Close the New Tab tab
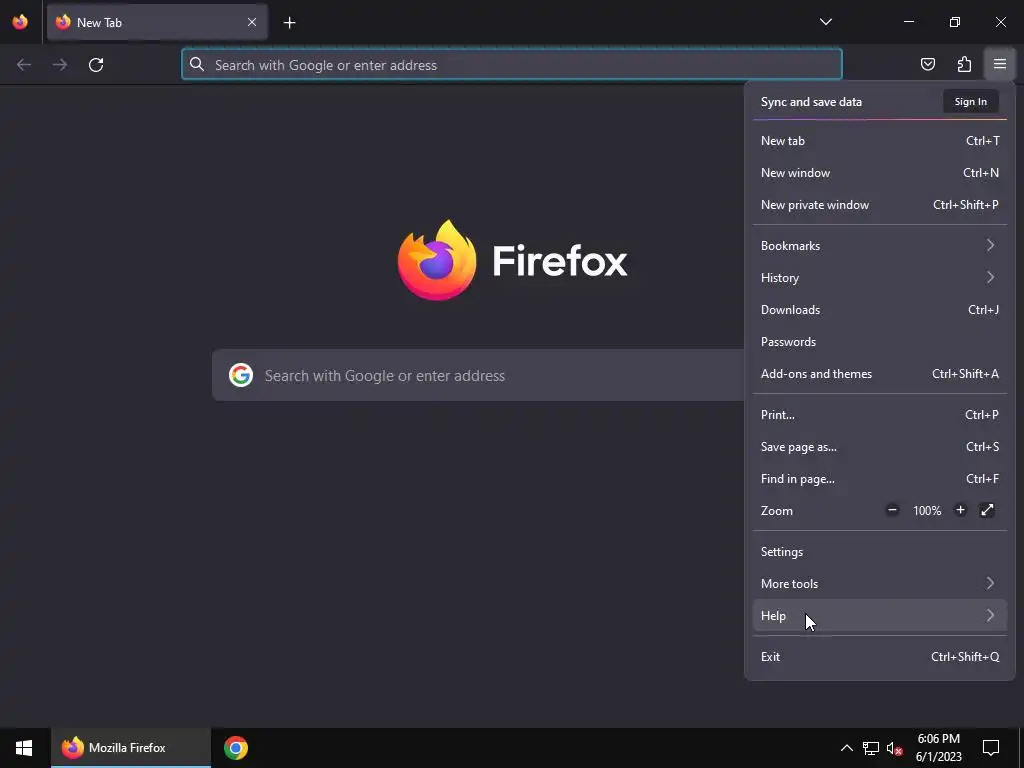1024x768 pixels. 251,22
